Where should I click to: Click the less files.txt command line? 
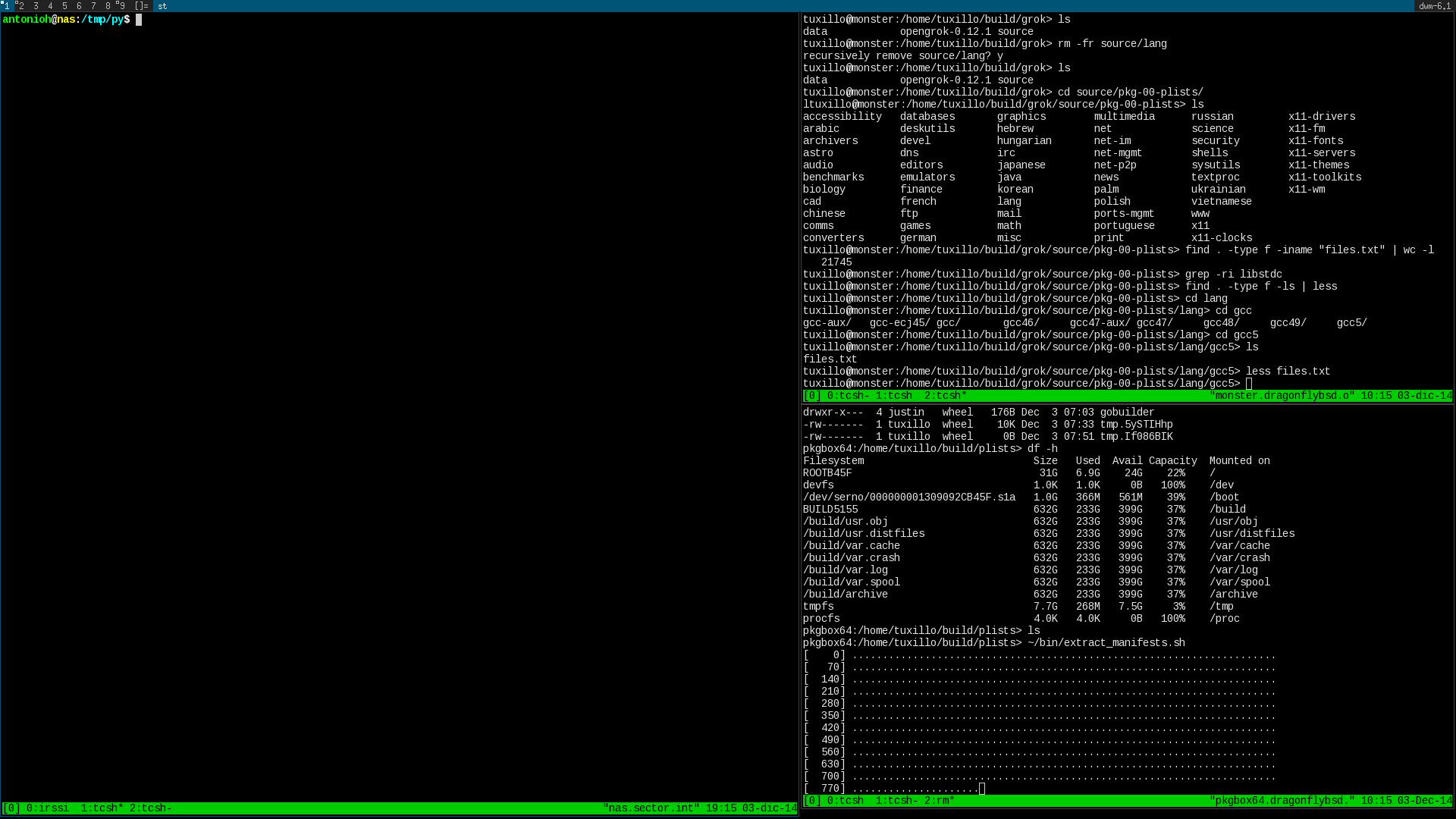pos(1288,372)
